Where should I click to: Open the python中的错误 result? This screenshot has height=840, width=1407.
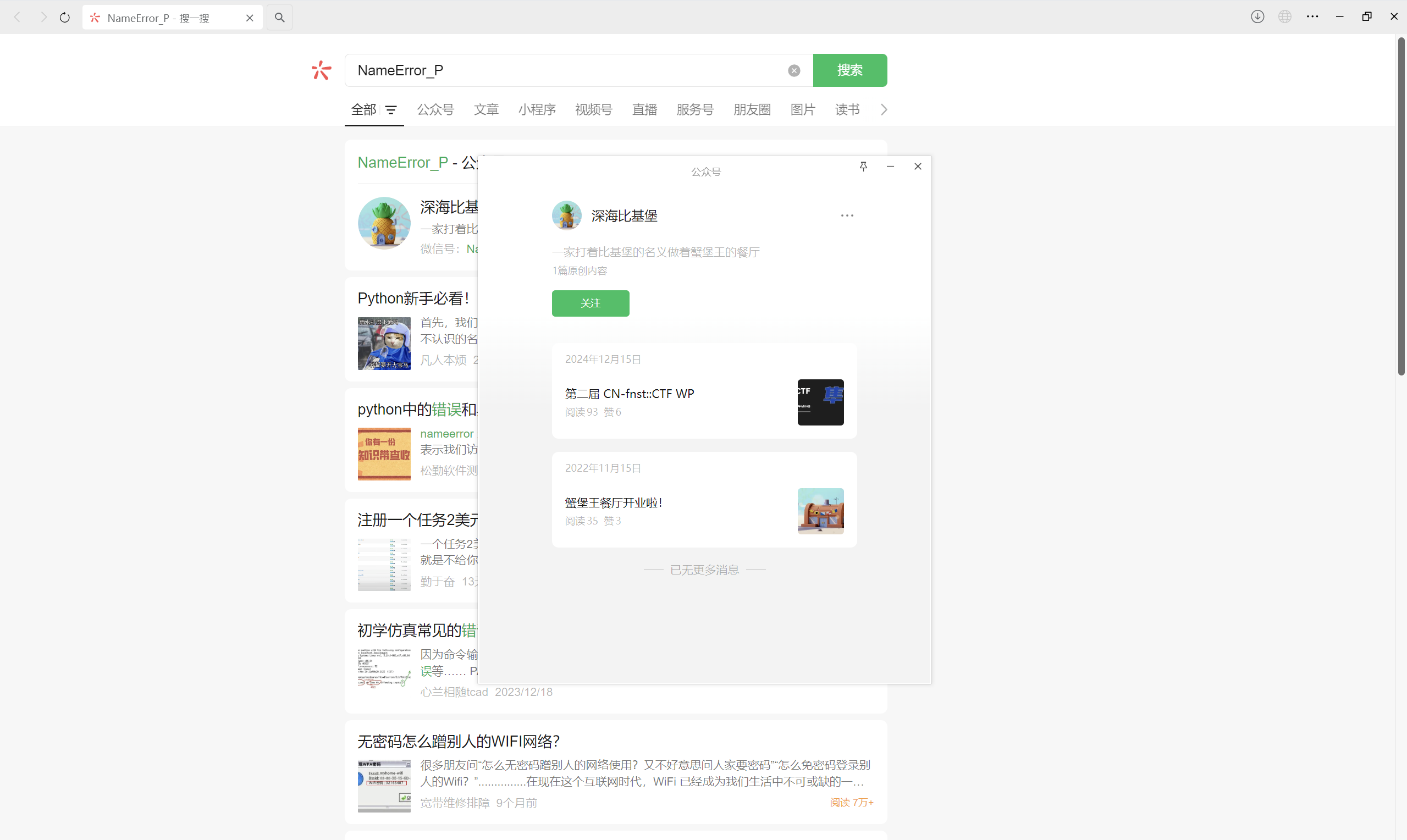click(x=417, y=409)
